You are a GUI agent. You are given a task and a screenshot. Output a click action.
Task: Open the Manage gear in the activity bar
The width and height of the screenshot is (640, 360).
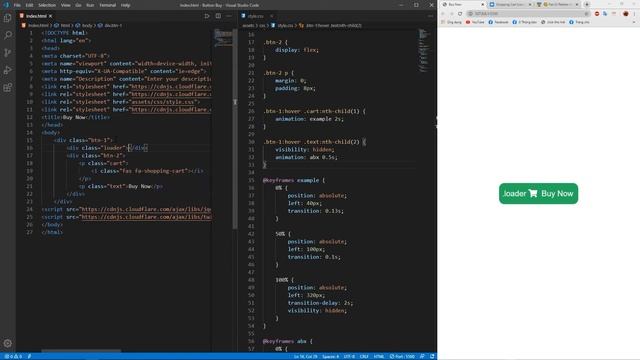pos(8,343)
